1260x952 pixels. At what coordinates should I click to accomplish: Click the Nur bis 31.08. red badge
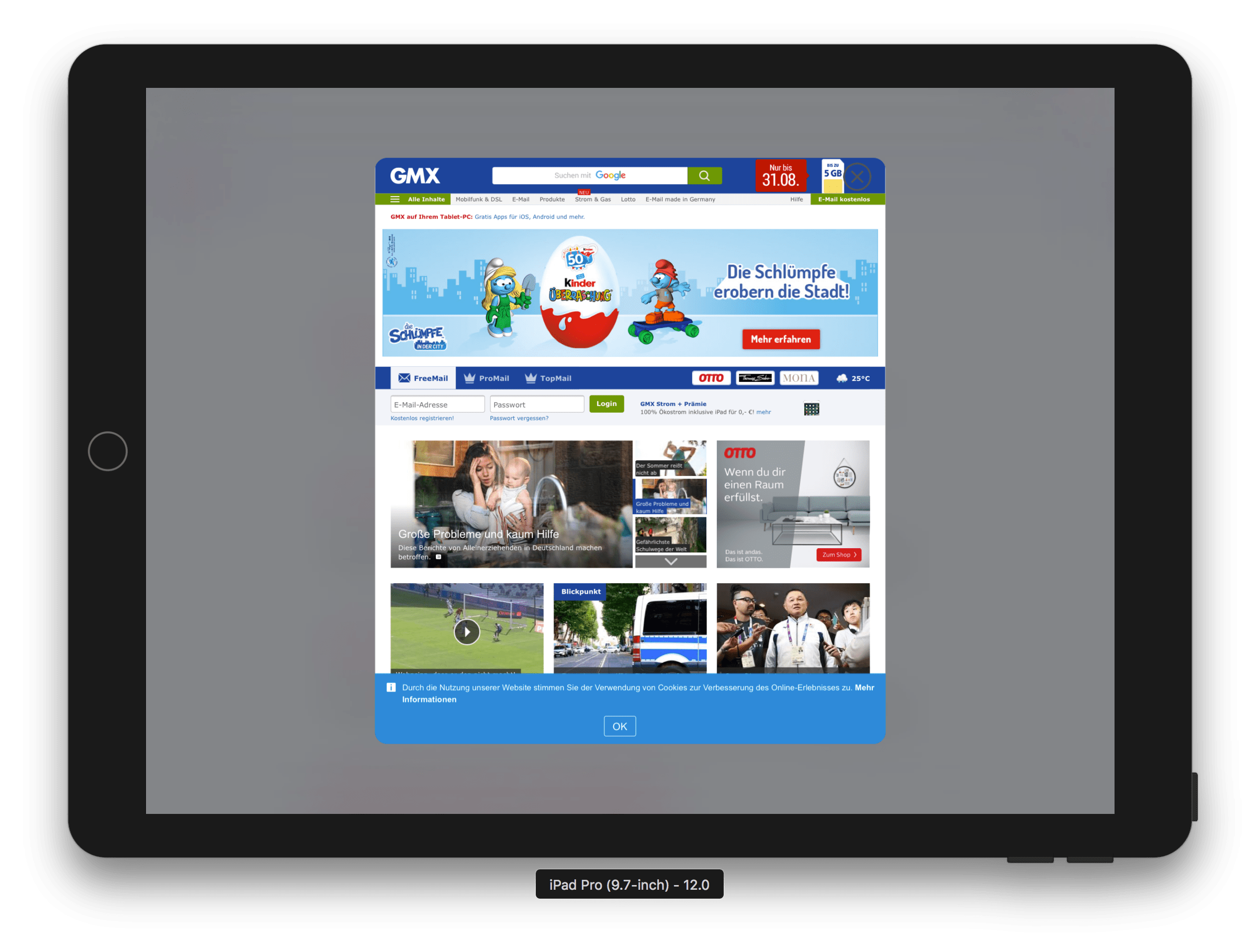[x=781, y=176]
